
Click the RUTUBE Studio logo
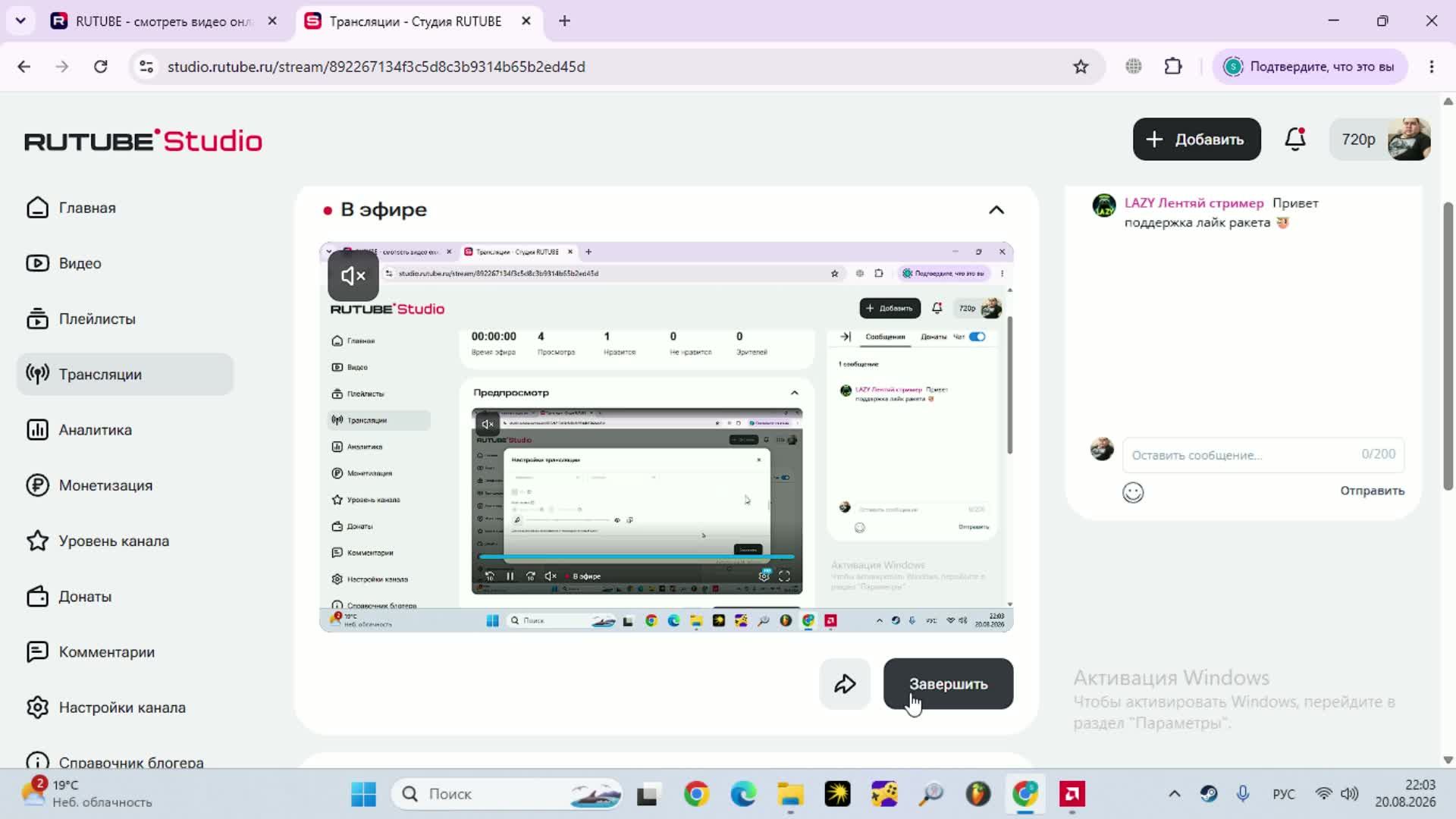click(143, 141)
